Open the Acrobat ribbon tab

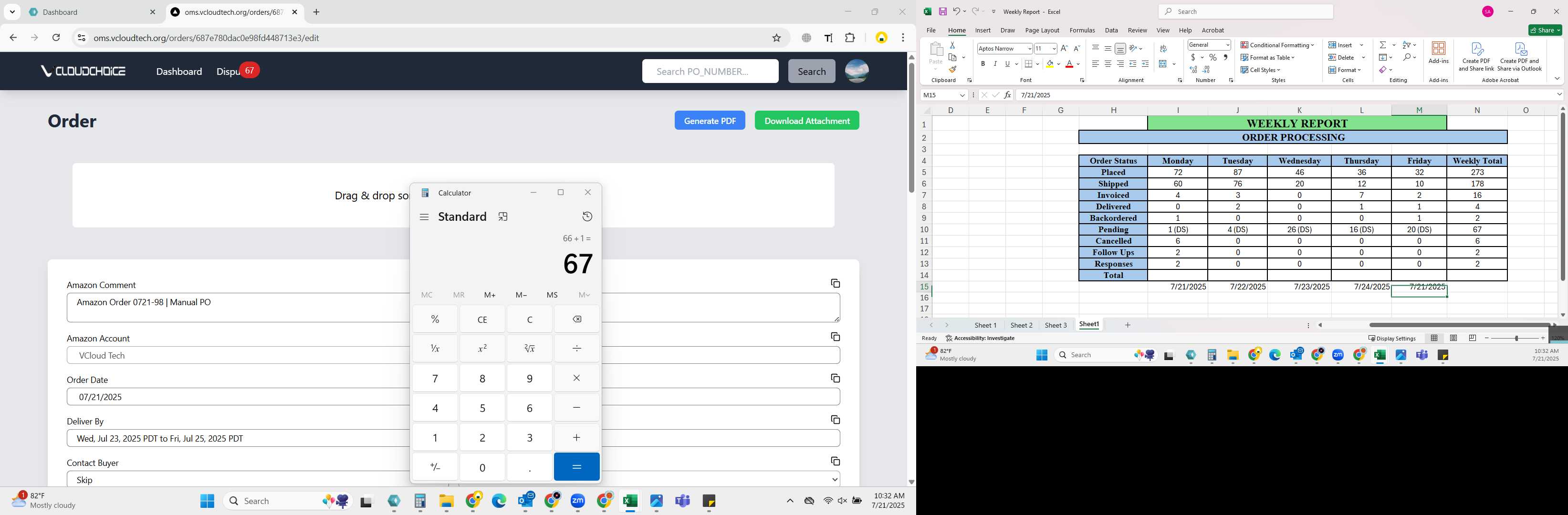click(x=1213, y=31)
